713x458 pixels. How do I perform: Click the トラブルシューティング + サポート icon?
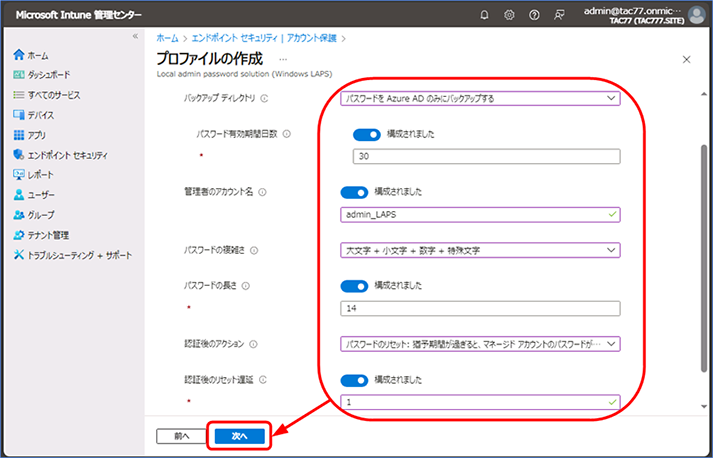tap(19, 255)
